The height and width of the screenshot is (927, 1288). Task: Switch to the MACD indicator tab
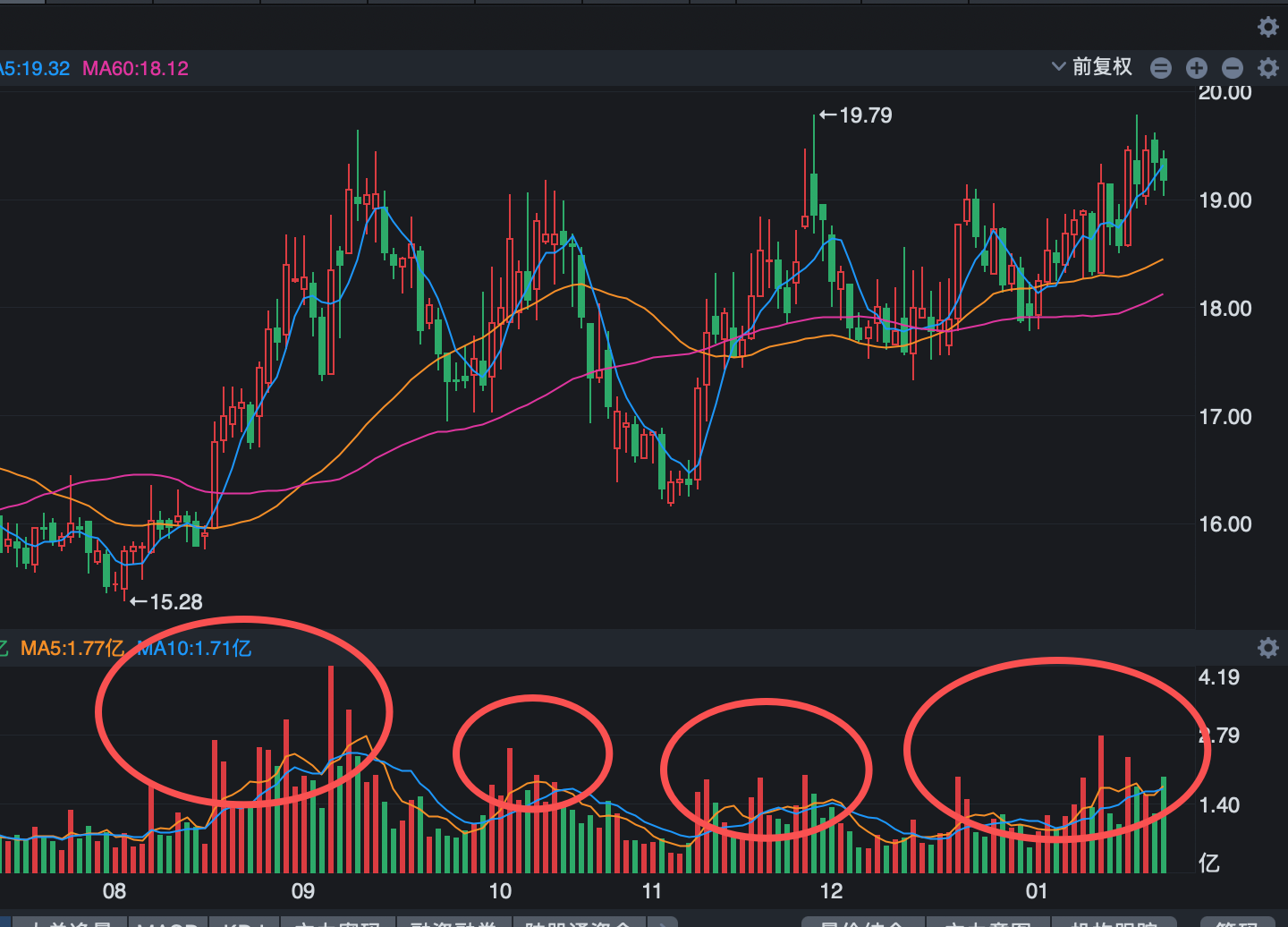[167, 923]
